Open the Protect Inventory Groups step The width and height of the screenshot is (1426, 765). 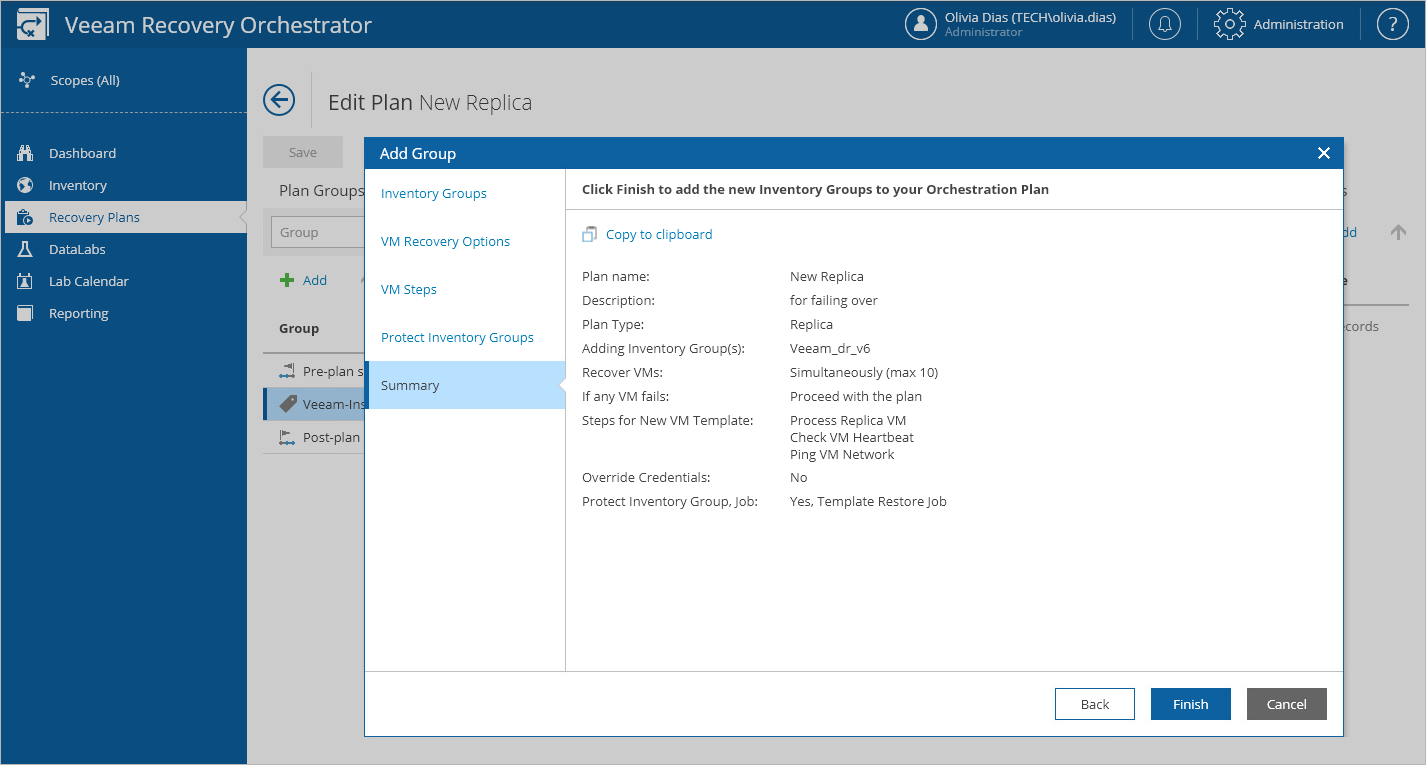point(457,337)
